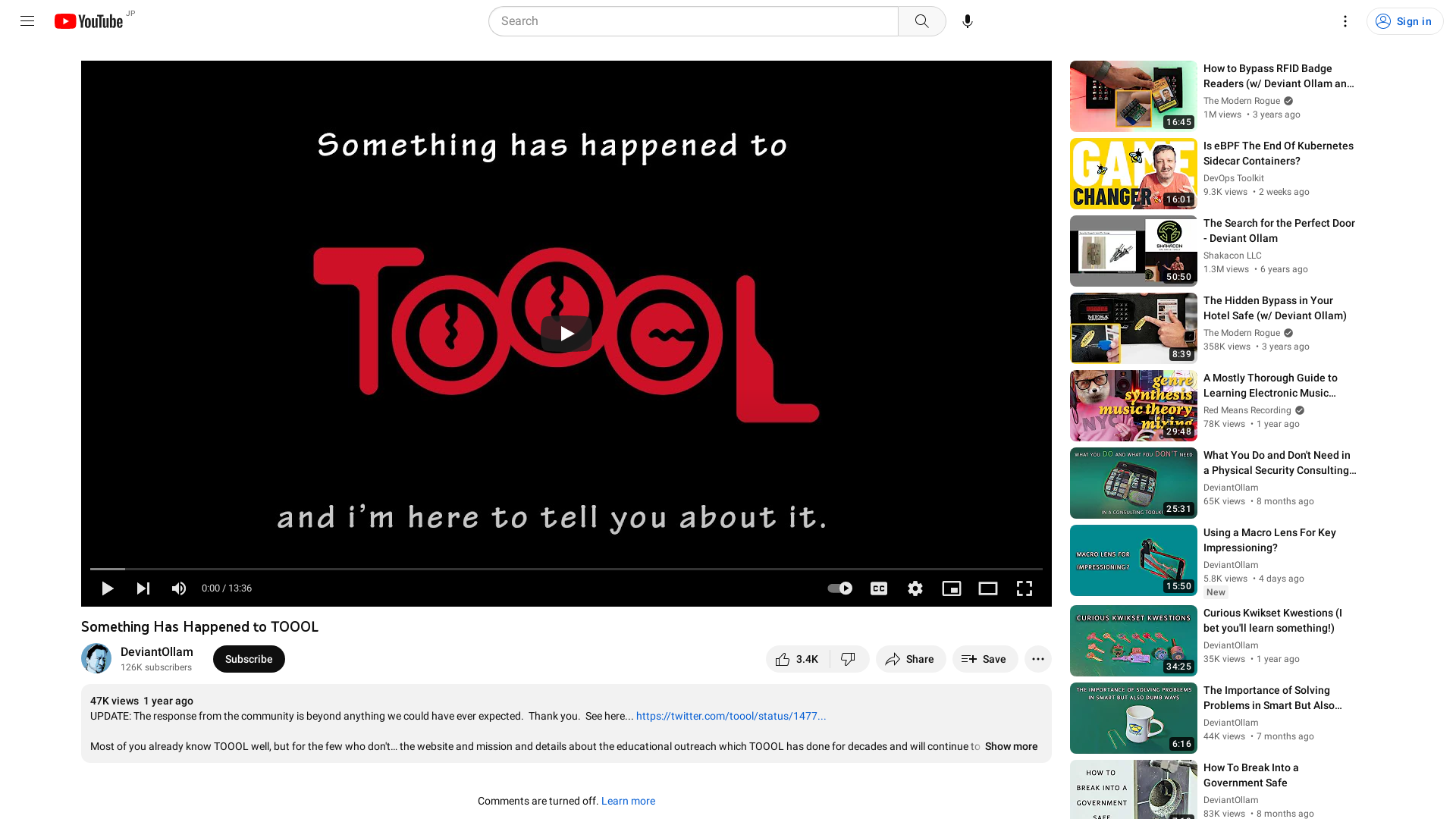Toggle the autoplay switch

(840, 588)
